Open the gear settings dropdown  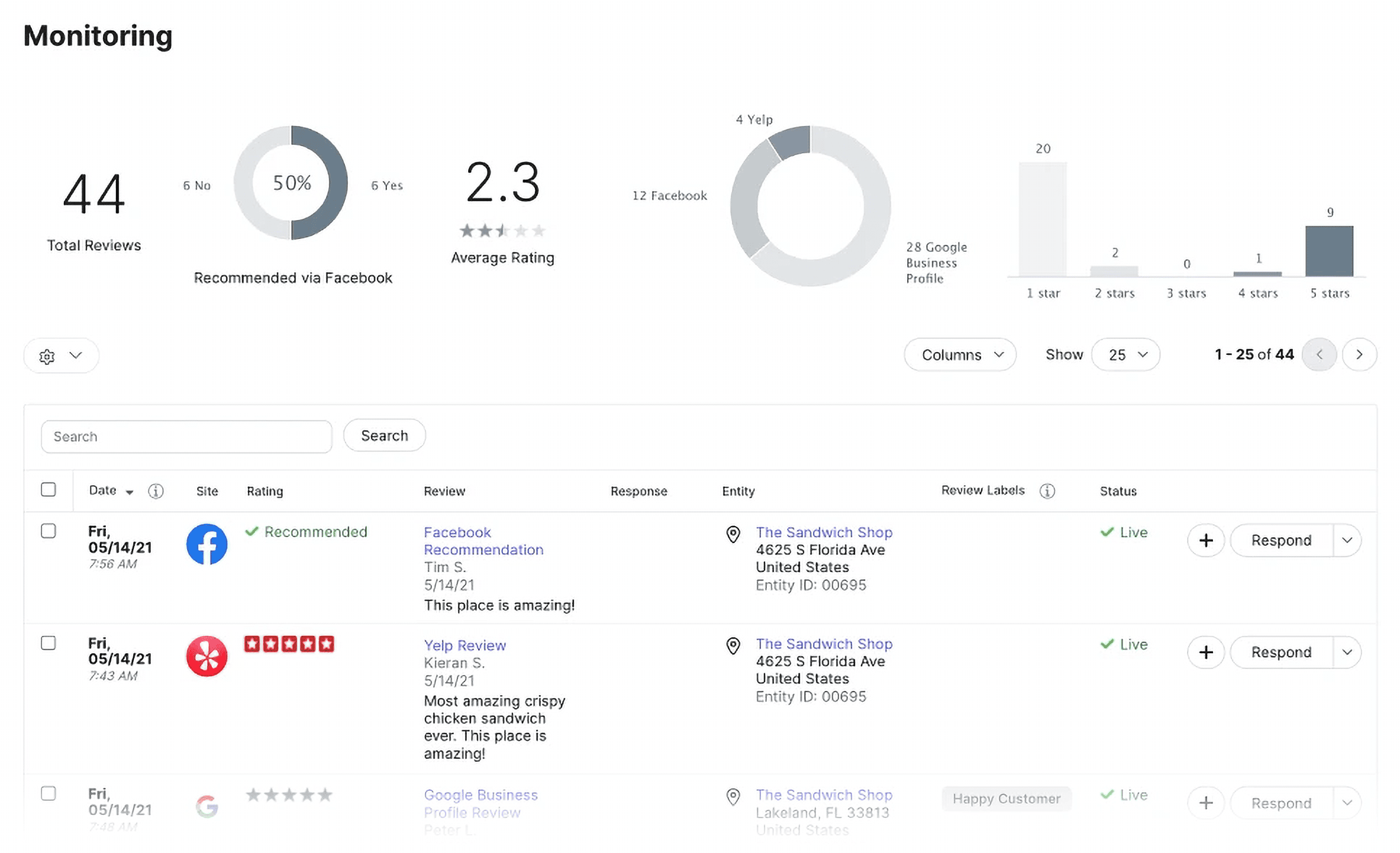tap(61, 355)
